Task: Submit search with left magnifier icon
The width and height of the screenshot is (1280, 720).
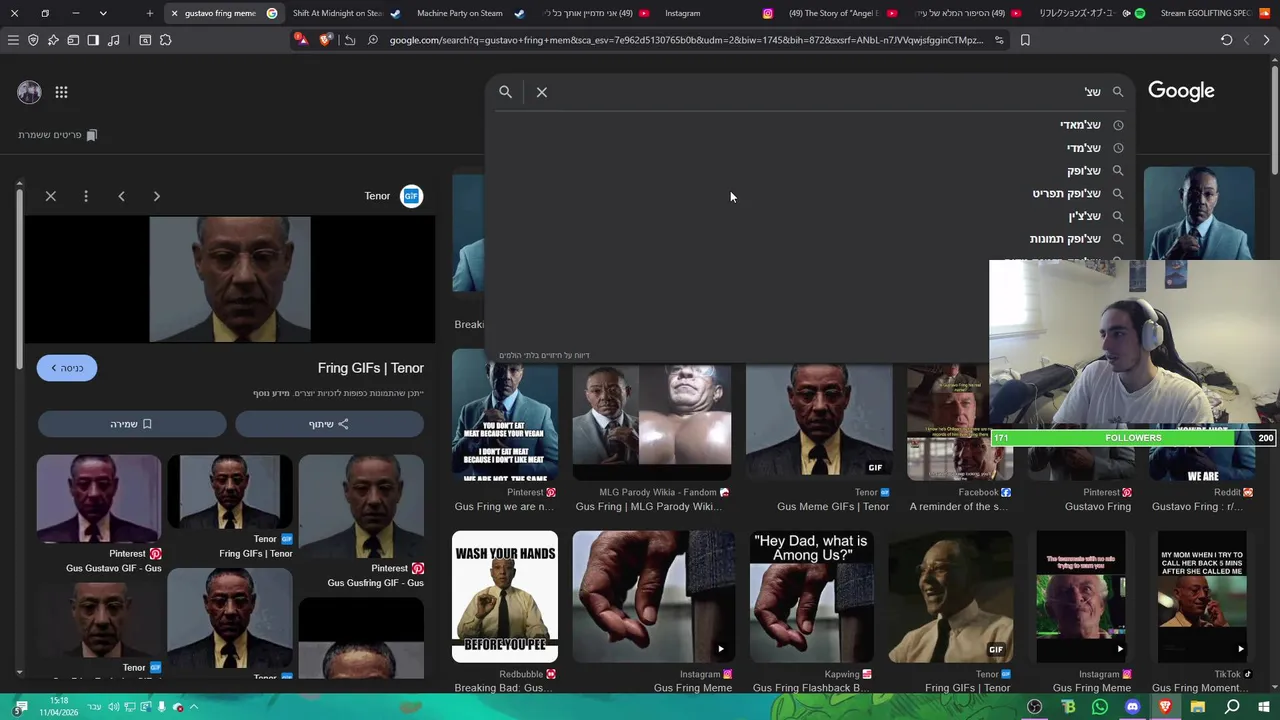Action: coord(505,92)
